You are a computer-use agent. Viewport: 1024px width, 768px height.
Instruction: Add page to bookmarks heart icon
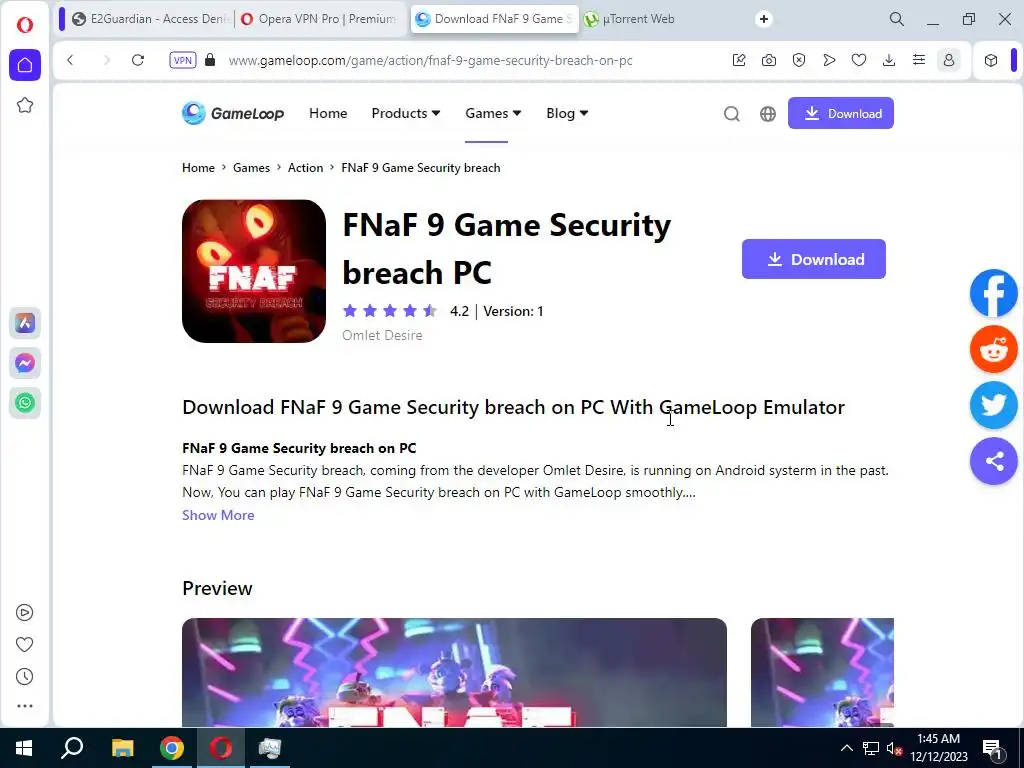coord(859,60)
